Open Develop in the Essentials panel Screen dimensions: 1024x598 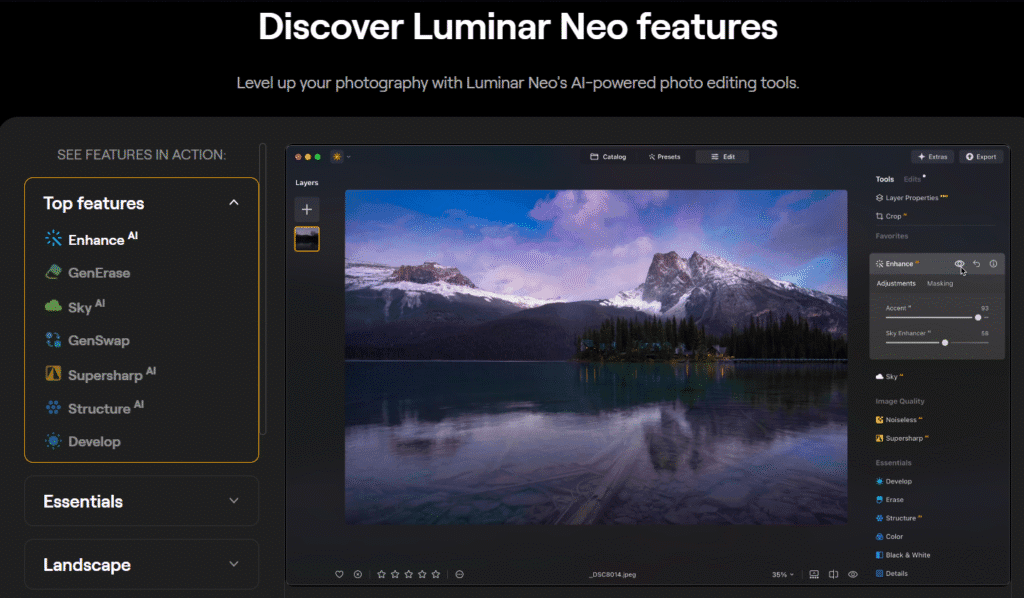click(894, 481)
